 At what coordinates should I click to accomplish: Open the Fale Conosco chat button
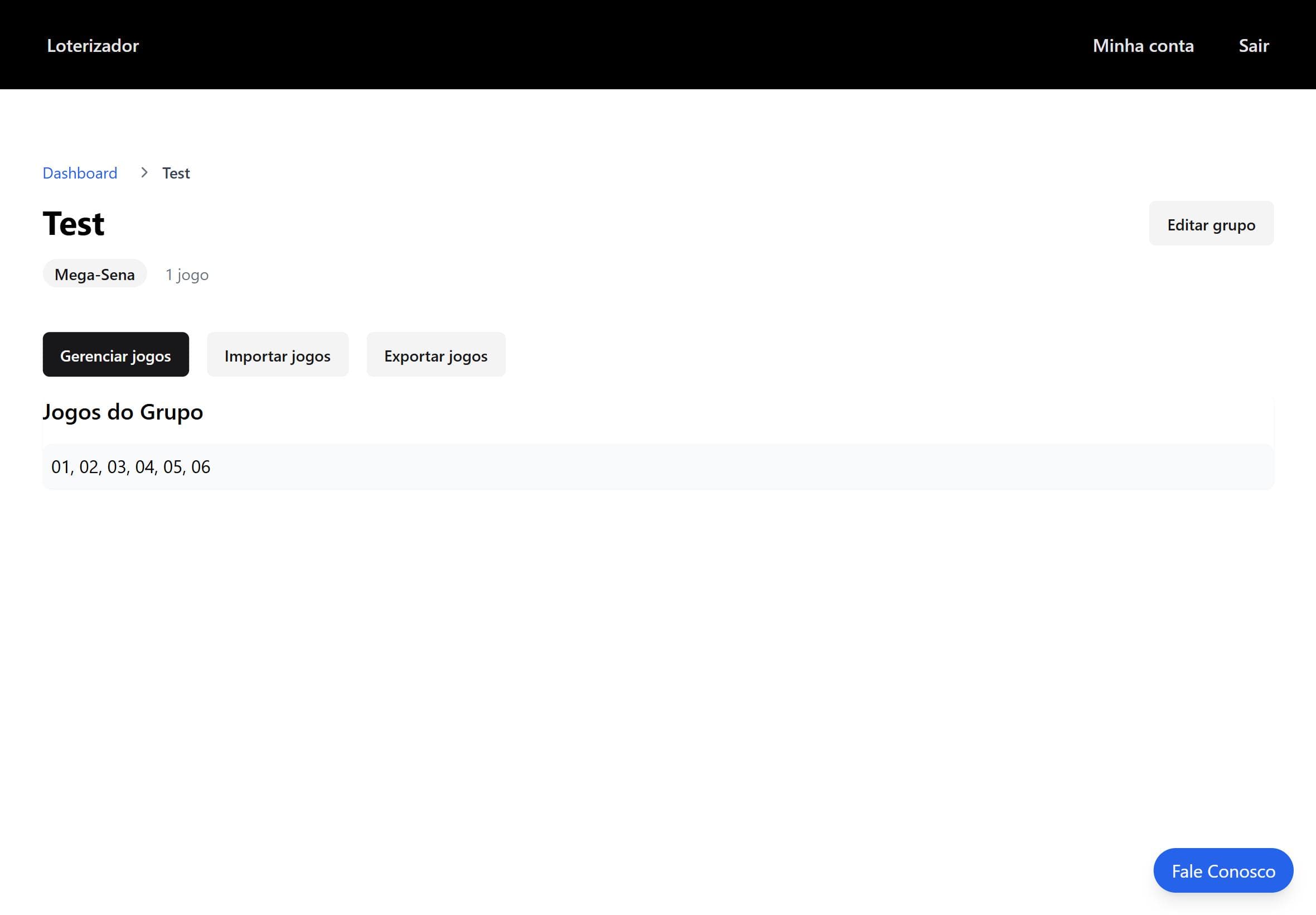[x=1223, y=870]
